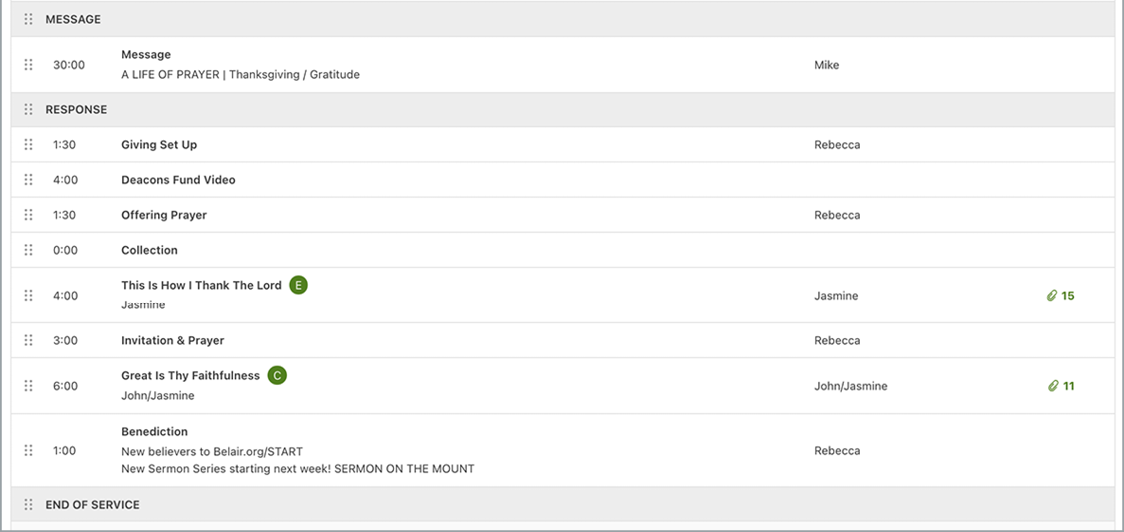Grab drag handle for Deacons Fund Video

click(29, 180)
